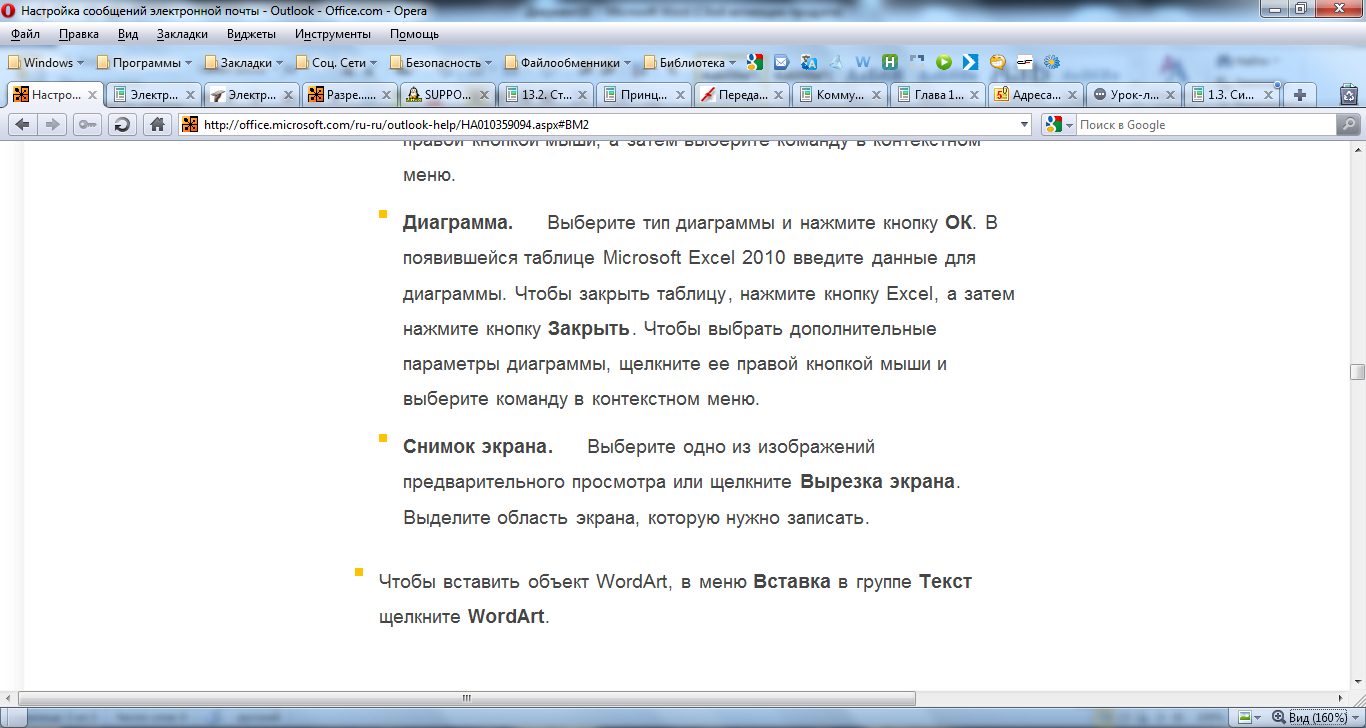Go back with the Back arrow button
Viewport: 1366px width, 728px height.
[23, 125]
